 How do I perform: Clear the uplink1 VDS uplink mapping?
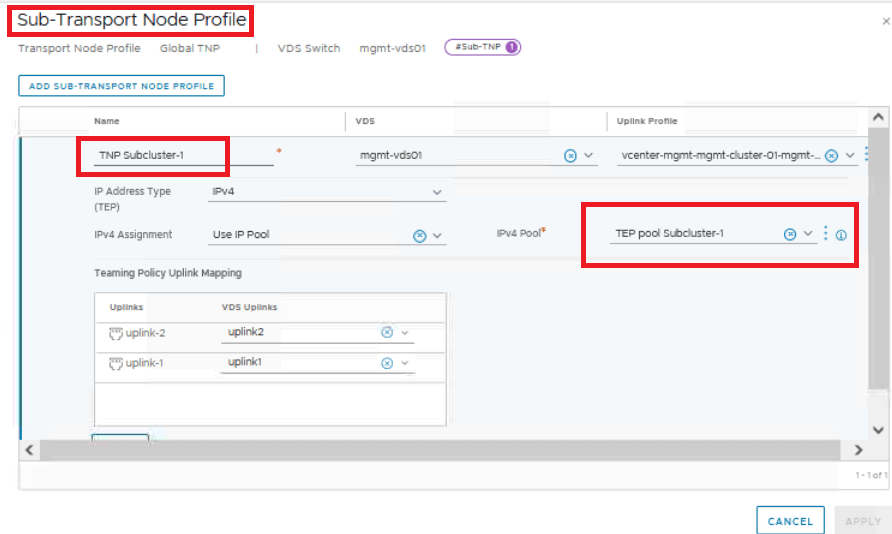(387, 363)
